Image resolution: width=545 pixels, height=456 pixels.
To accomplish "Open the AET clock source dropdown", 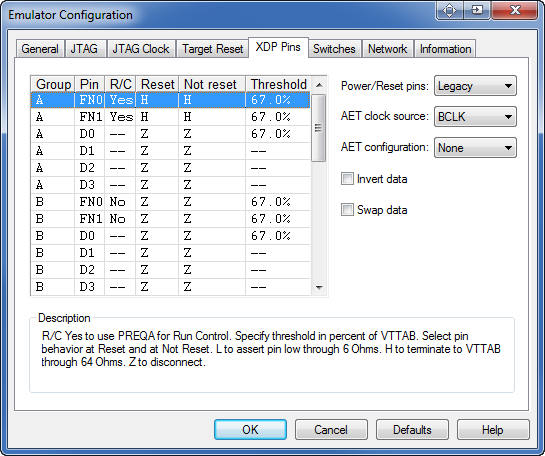I will point(475,117).
